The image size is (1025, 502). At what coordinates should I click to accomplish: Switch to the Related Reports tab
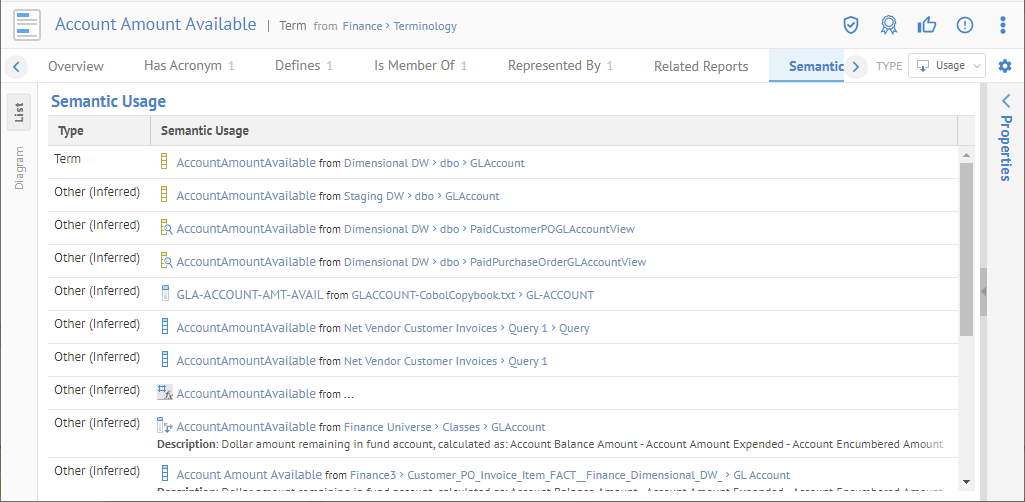pyautogui.click(x=701, y=66)
